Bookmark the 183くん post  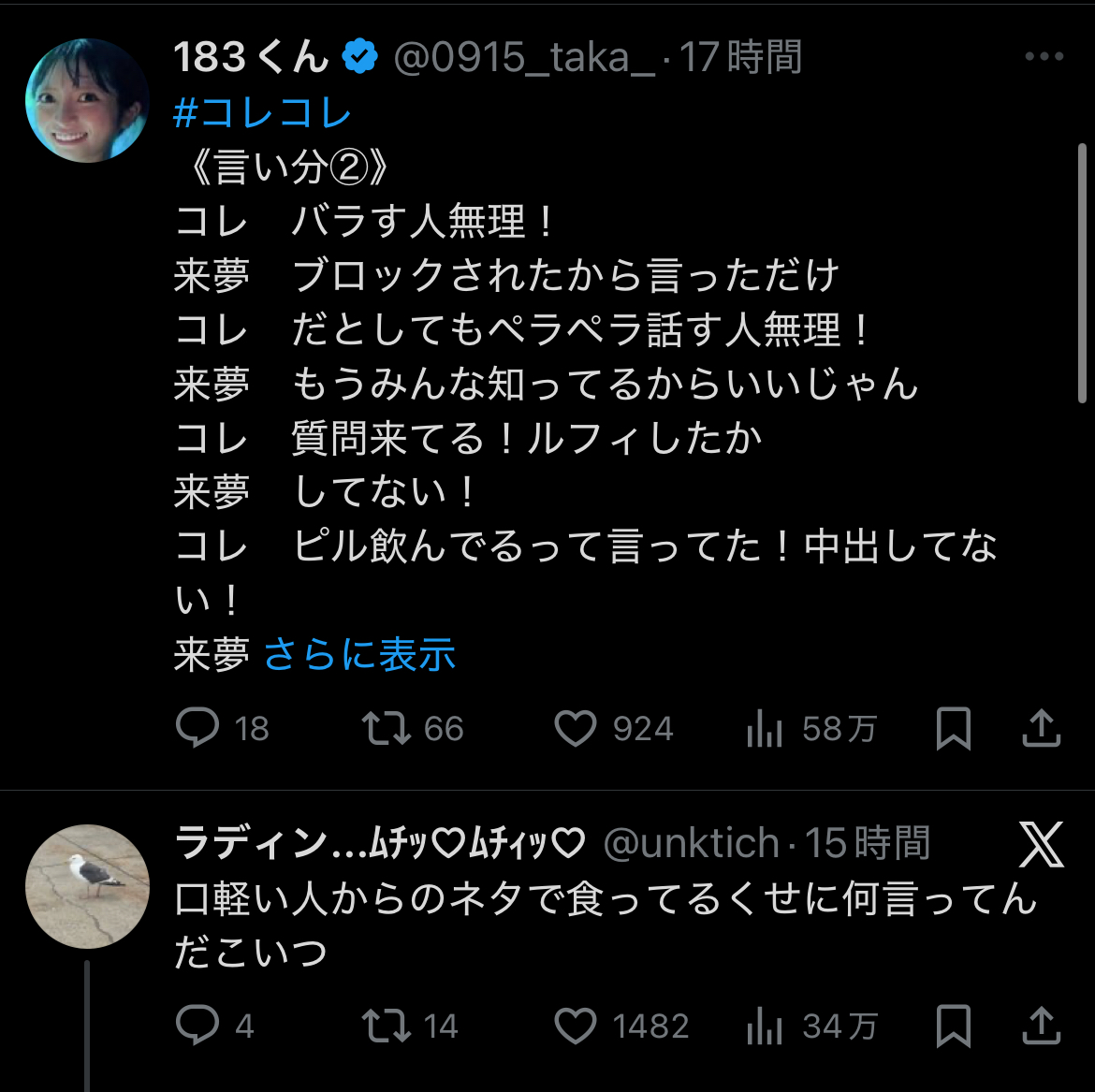click(954, 729)
